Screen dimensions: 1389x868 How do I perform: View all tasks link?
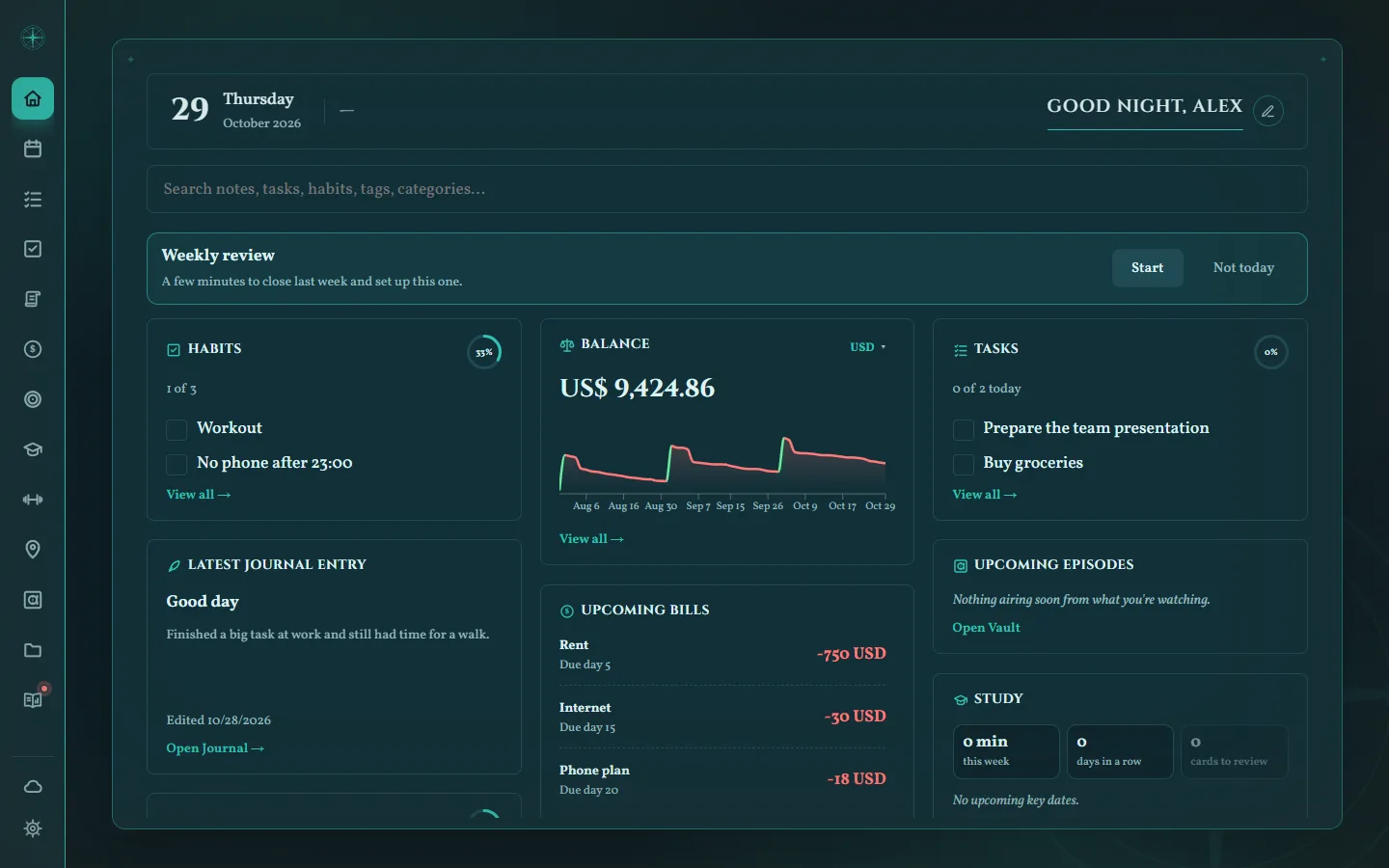(985, 495)
